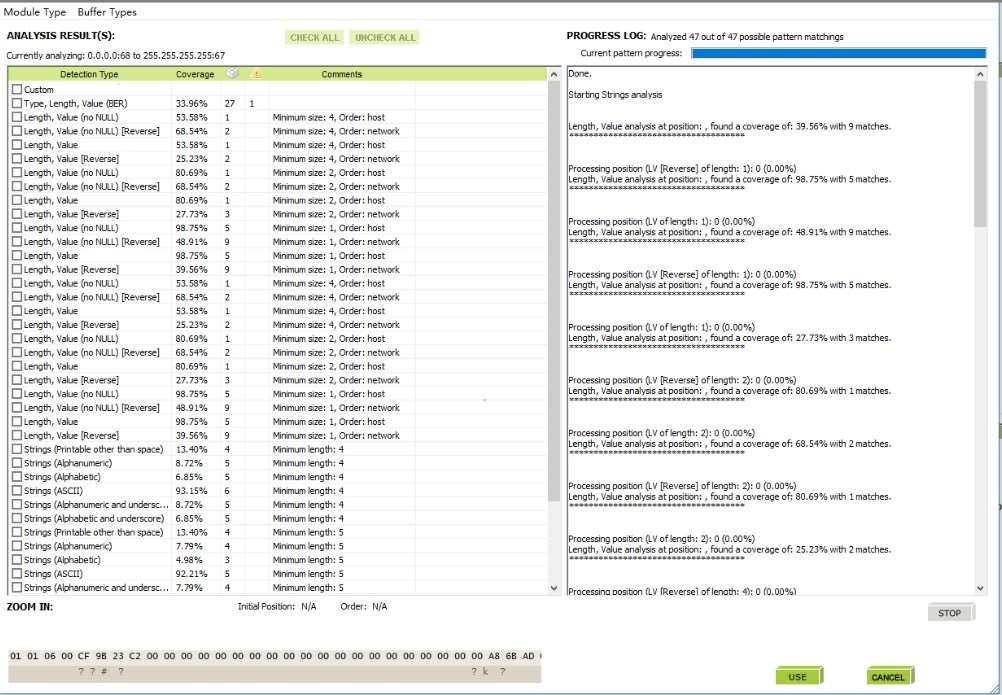
Task: Click the current pattern progress bar
Action: (x=838, y=53)
